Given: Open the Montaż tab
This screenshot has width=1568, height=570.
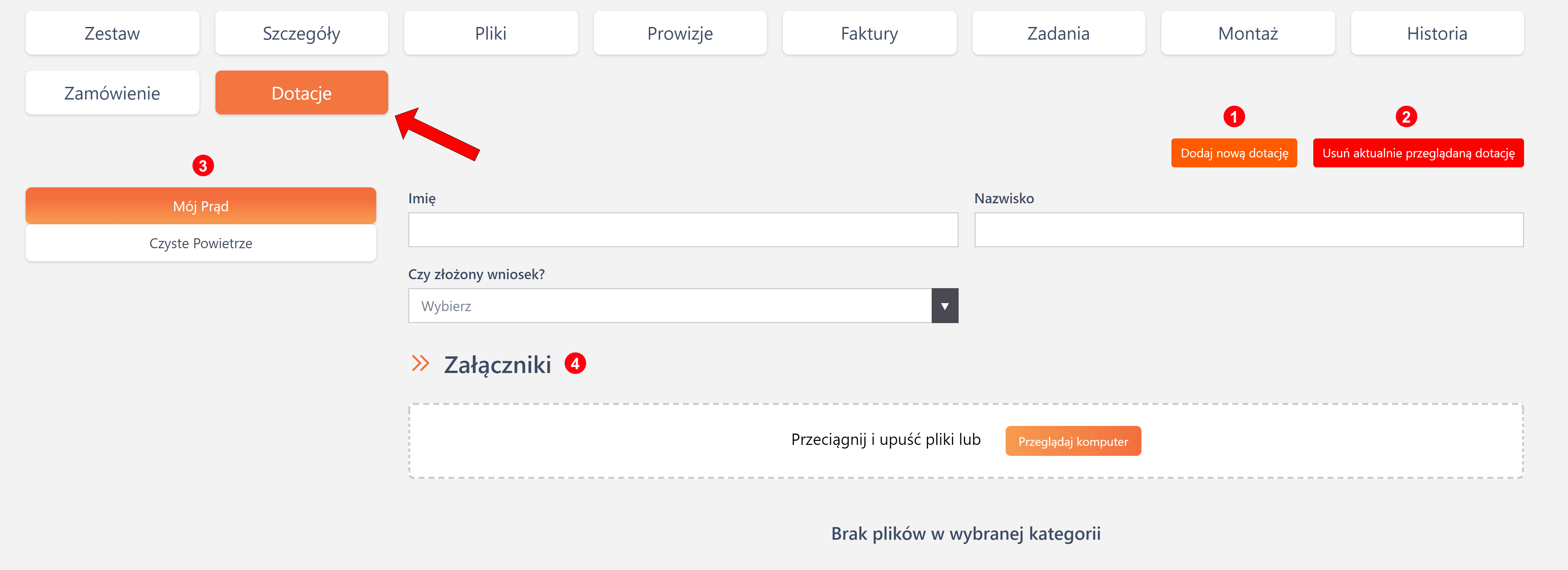Looking at the screenshot, I should click(x=1248, y=34).
